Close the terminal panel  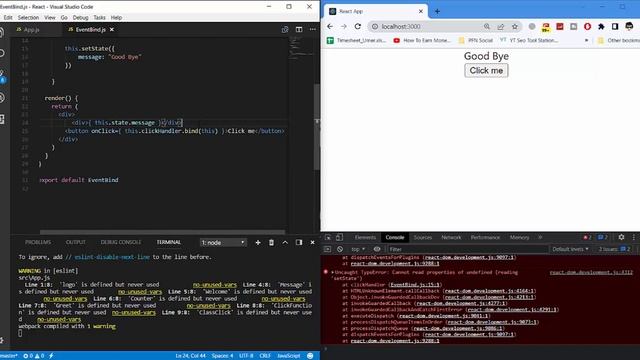[x=313, y=242]
